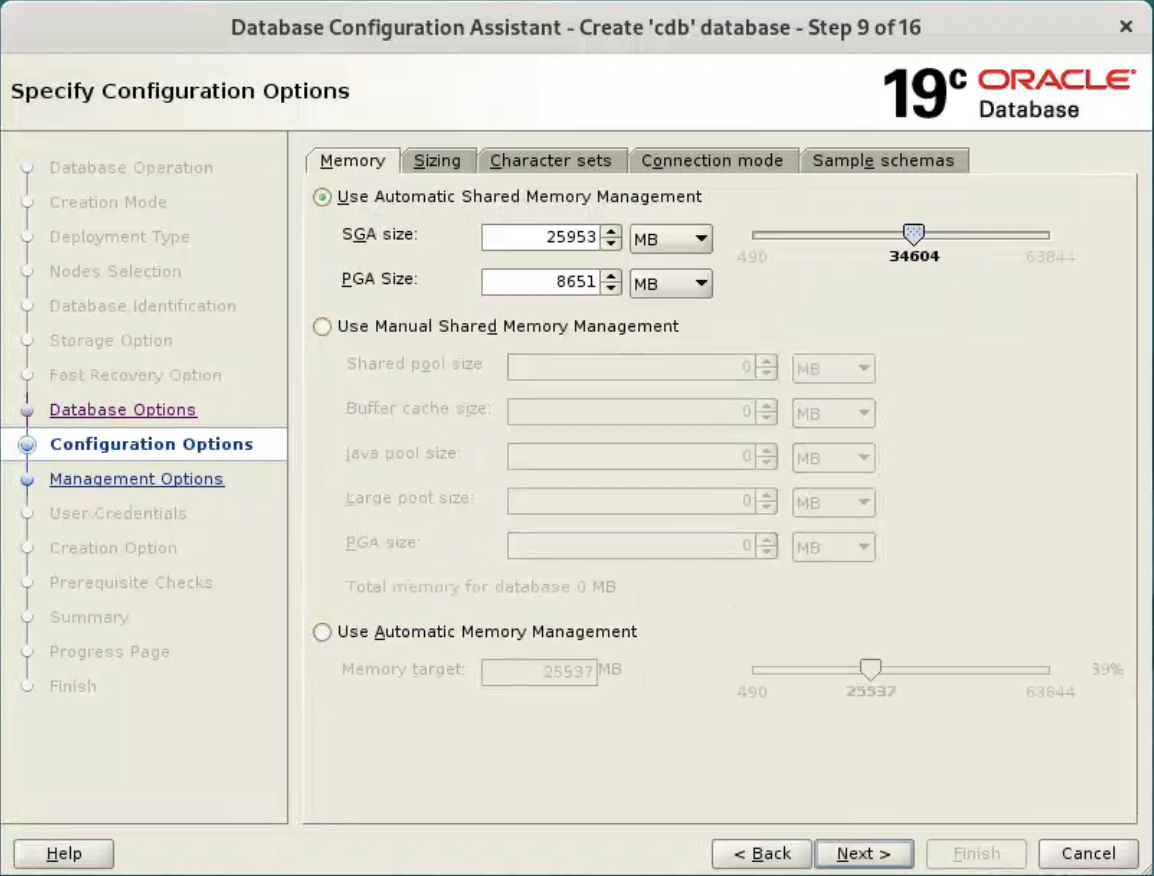Switch to the Memory tab
Viewport: 1154px width, 876px height.
353,160
